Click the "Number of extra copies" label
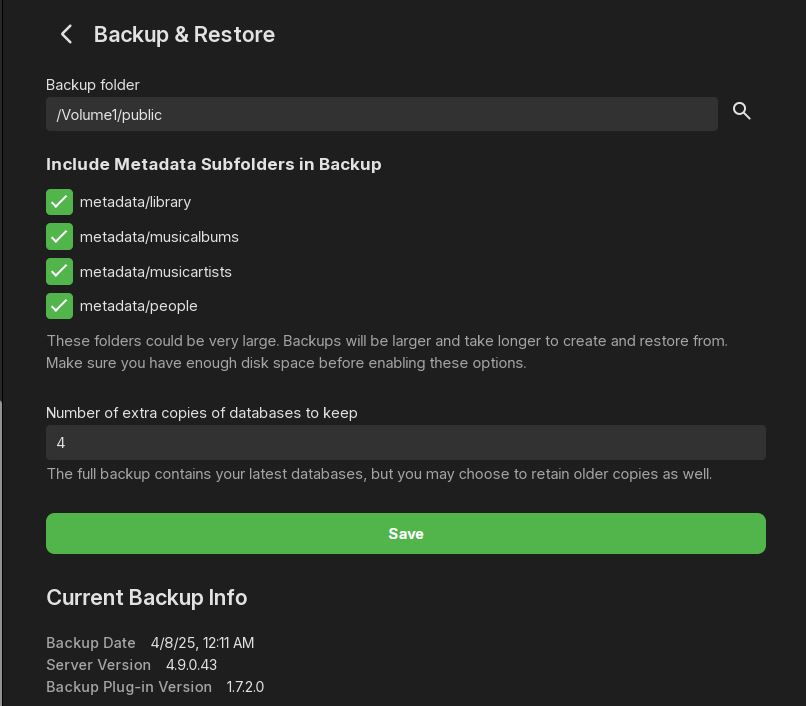Viewport: 806px width, 706px height. point(201,412)
